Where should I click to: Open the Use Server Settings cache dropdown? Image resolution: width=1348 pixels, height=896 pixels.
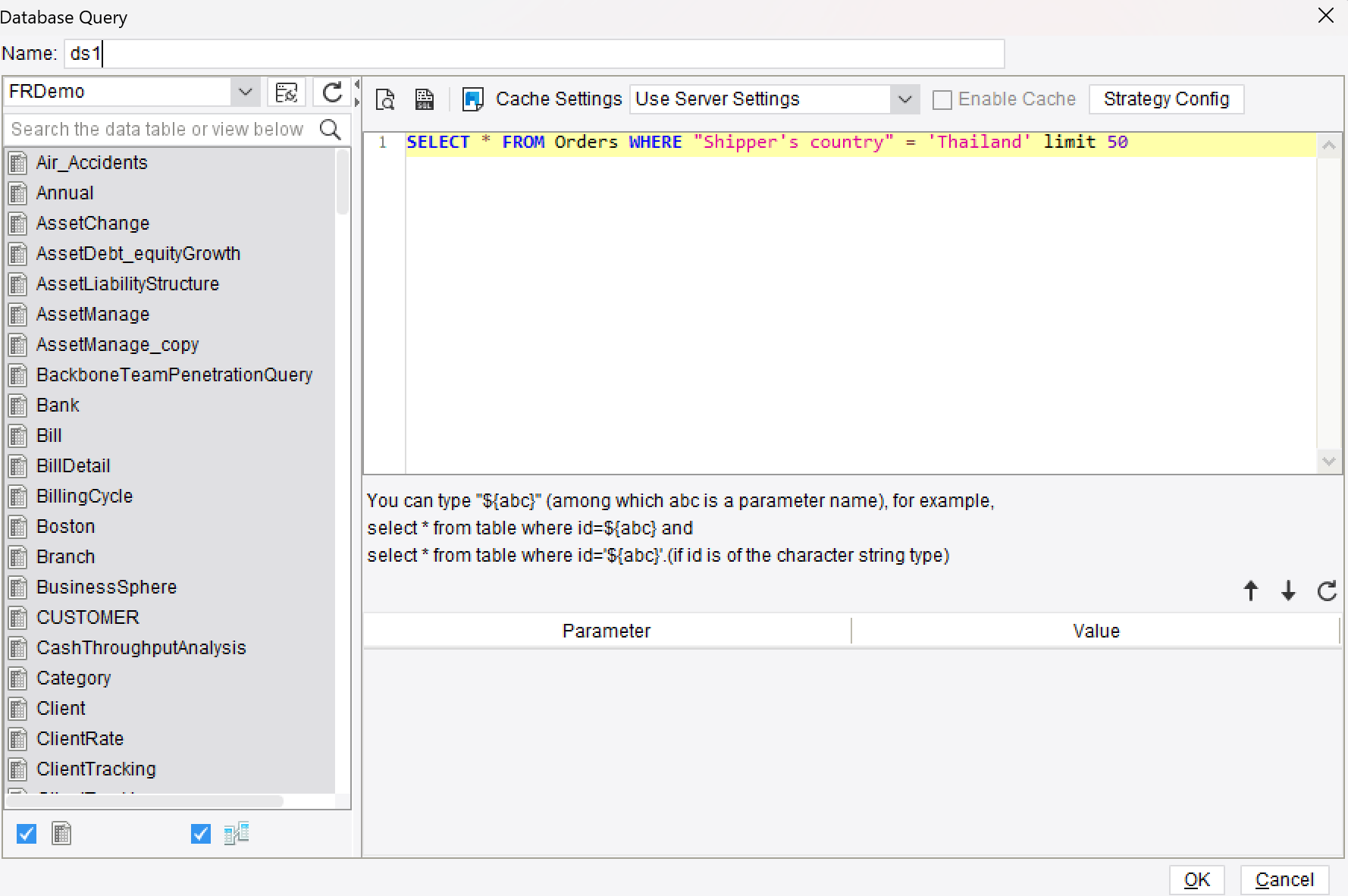[903, 99]
